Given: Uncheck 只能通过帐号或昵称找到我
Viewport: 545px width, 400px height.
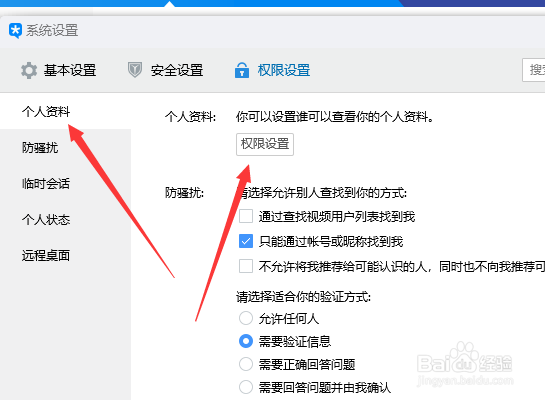Looking at the screenshot, I should coord(246,241).
